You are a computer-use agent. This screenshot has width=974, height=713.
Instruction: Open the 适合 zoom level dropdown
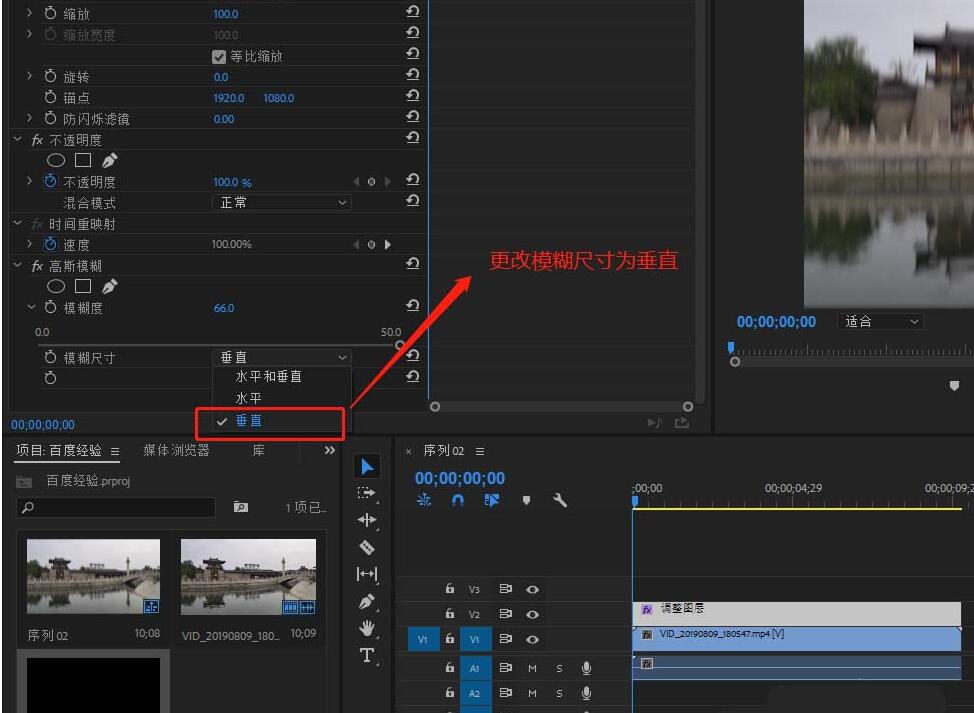pyautogui.click(x=878, y=320)
